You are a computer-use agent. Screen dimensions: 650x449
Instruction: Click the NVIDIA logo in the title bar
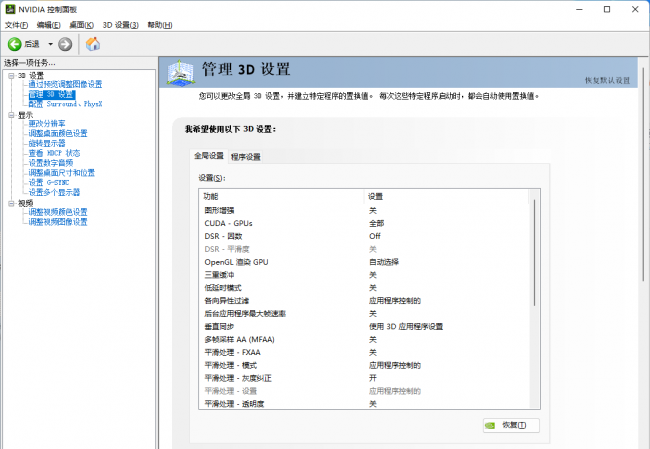pyautogui.click(x=10, y=9)
